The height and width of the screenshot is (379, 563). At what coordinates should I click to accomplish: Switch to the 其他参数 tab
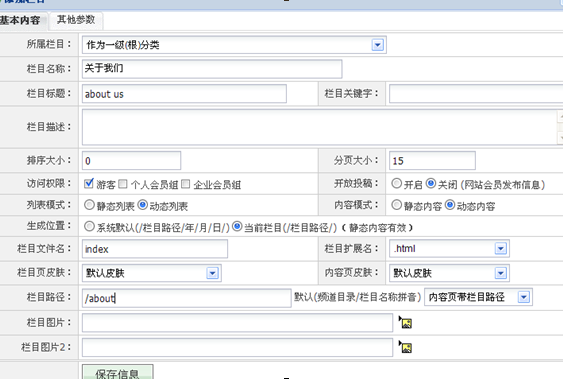pyautogui.click(x=76, y=20)
